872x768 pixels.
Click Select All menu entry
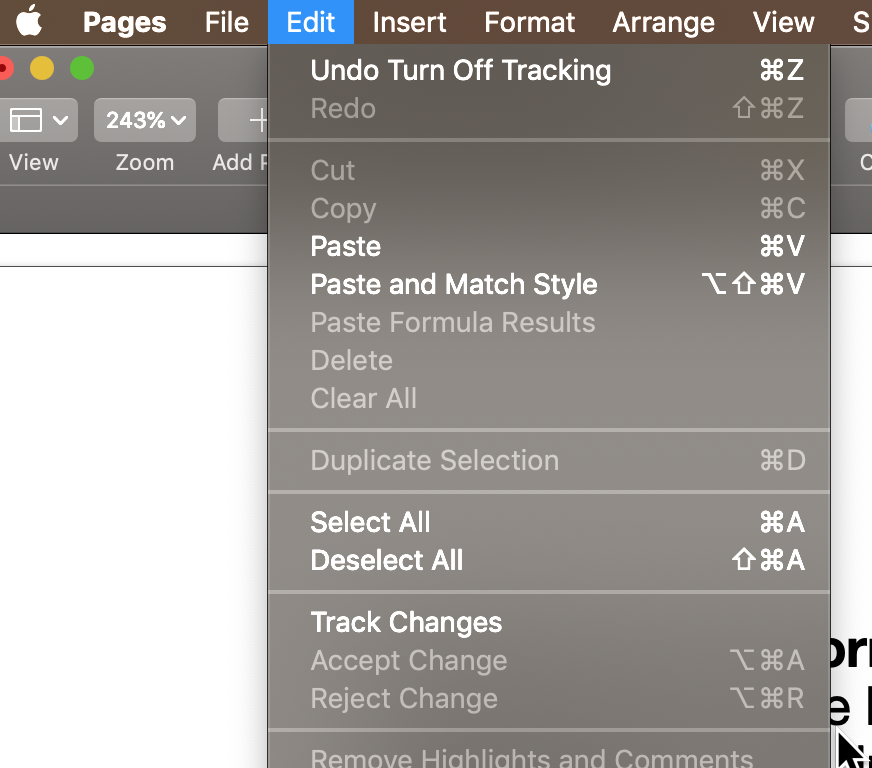tap(370, 522)
